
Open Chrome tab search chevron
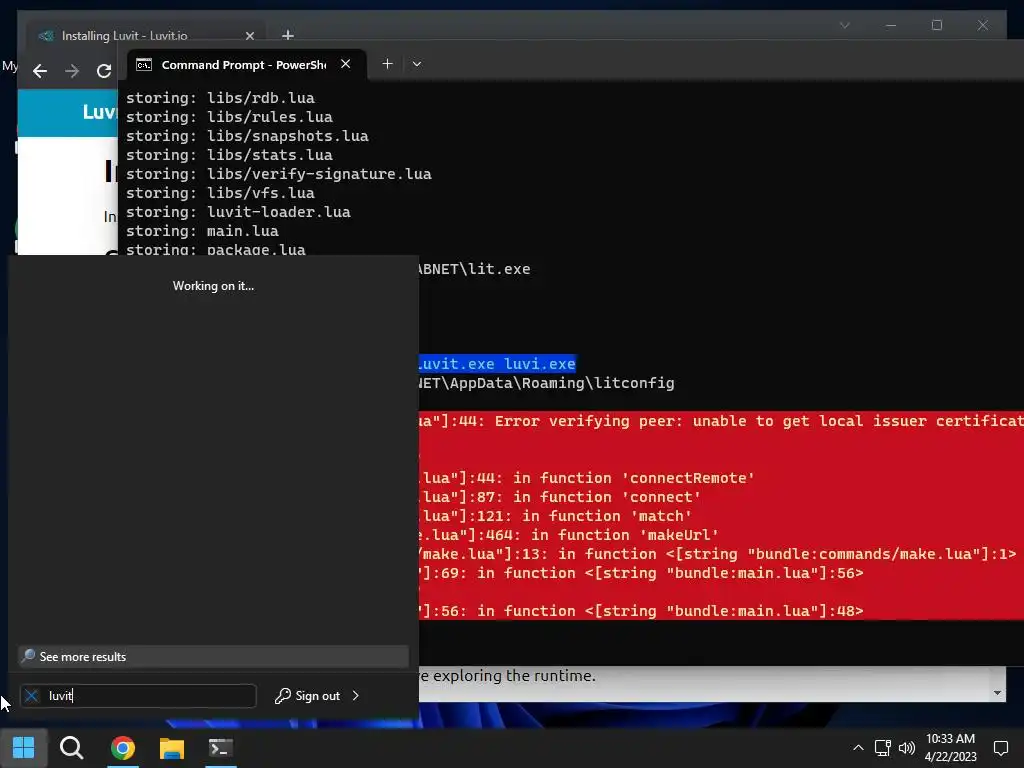pos(844,25)
